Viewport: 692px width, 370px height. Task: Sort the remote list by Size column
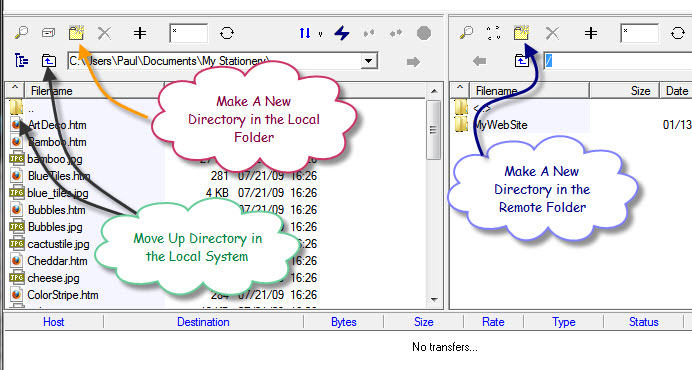624,91
